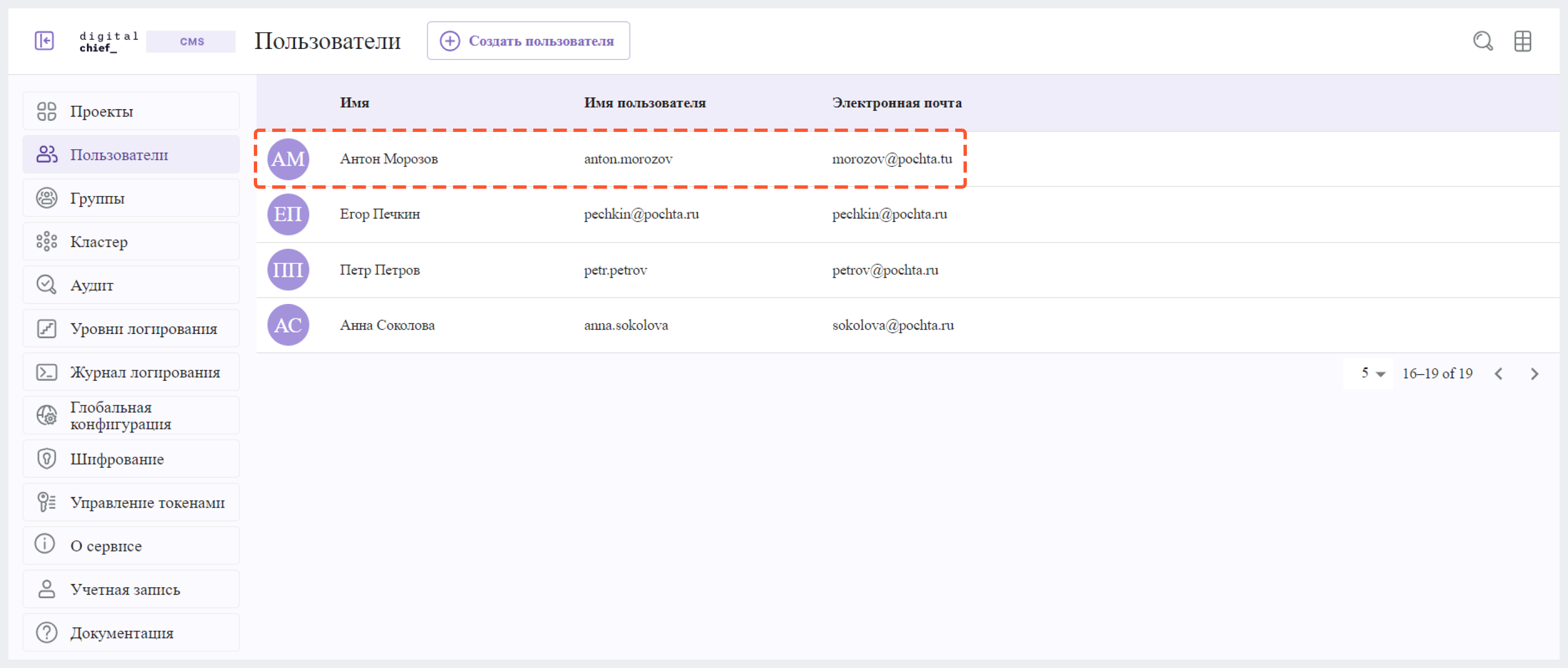Image resolution: width=1568 pixels, height=668 pixels.
Task: Click username petr.petrov
Action: point(616,270)
